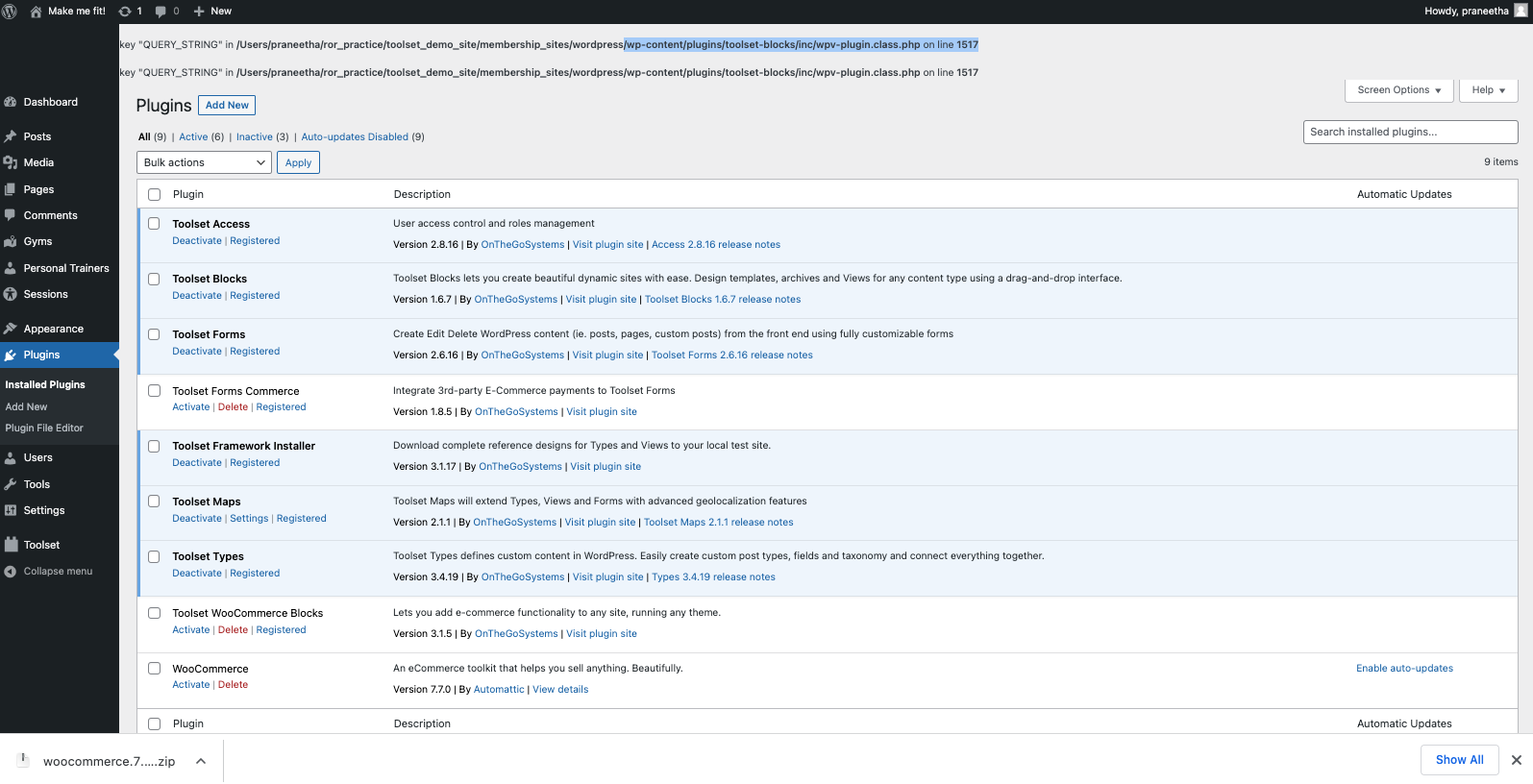Screen dimensions: 1533x784
Task: Check the WooCommerce plugin checkbox
Action: pos(154,669)
